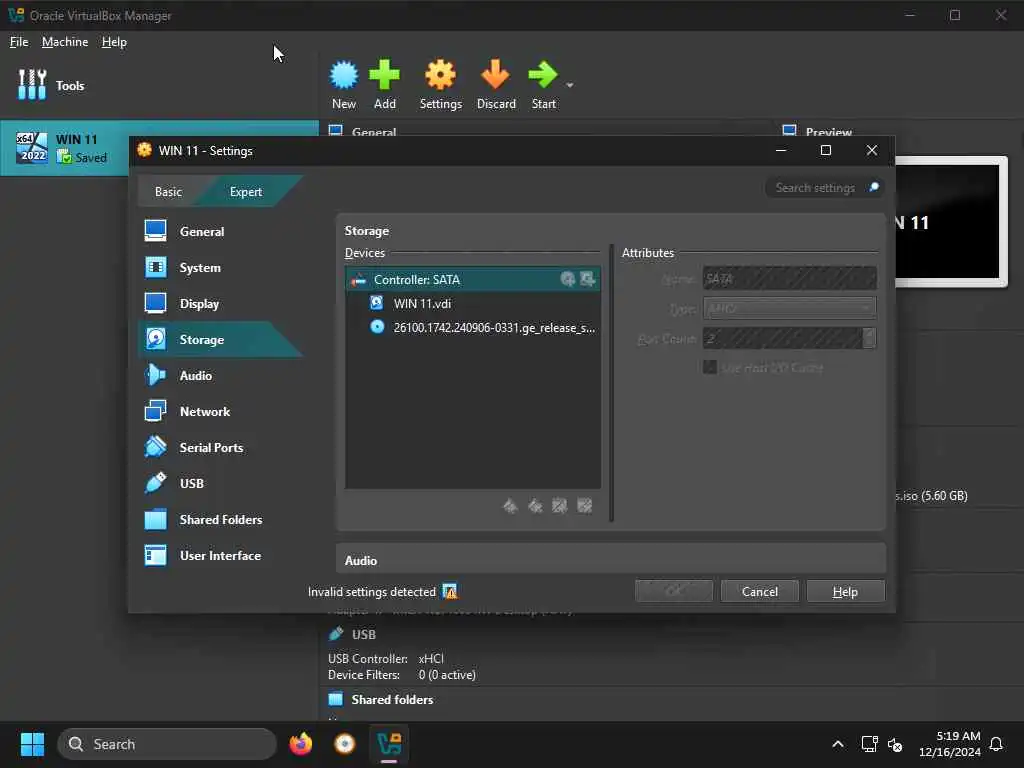Click the 'USB Controller: xHCI' text in Manager
The image size is (1024, 768).
pyautogui.click(x=385, y=658)
